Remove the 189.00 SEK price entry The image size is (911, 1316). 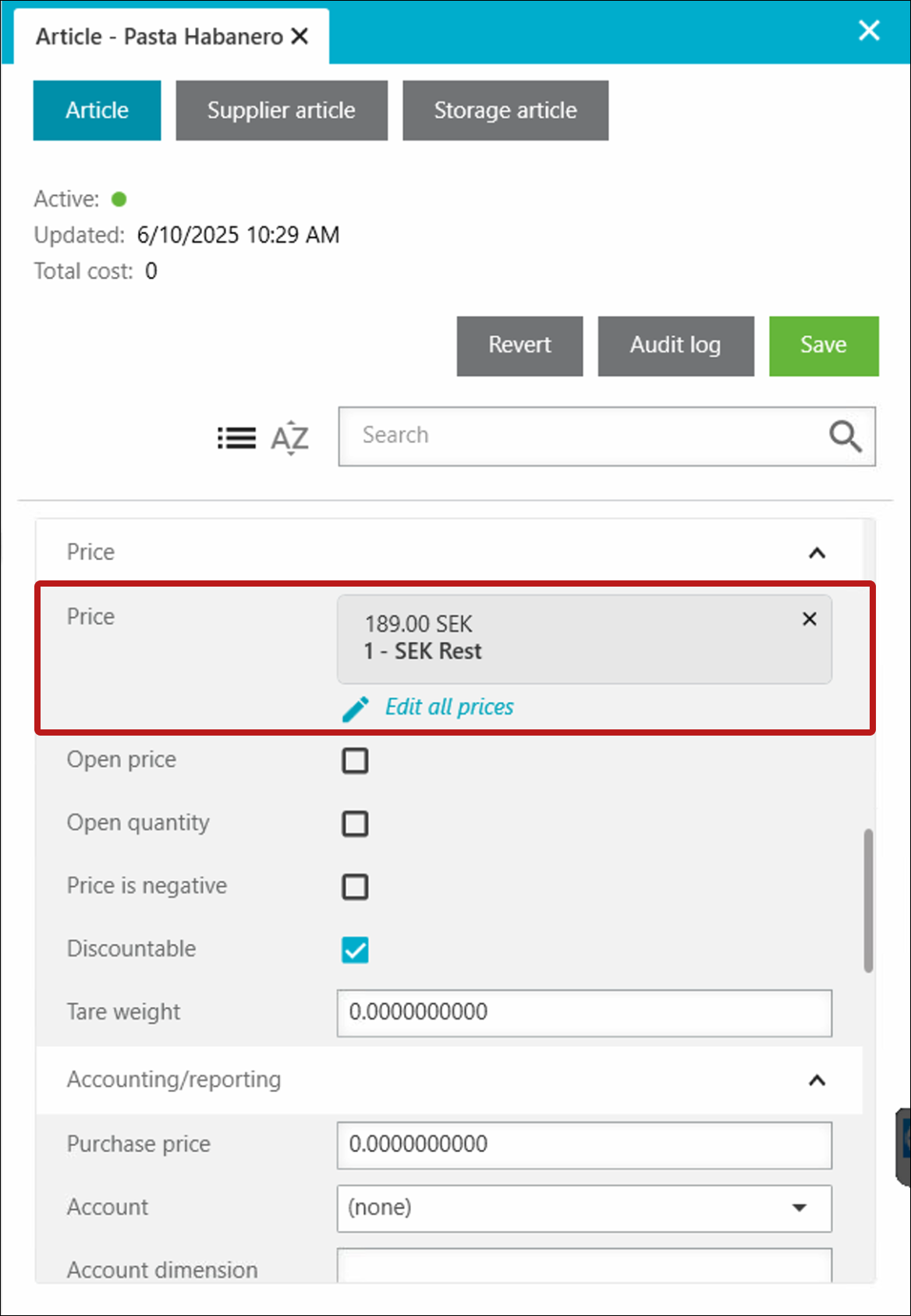click(x=810, y=619)
